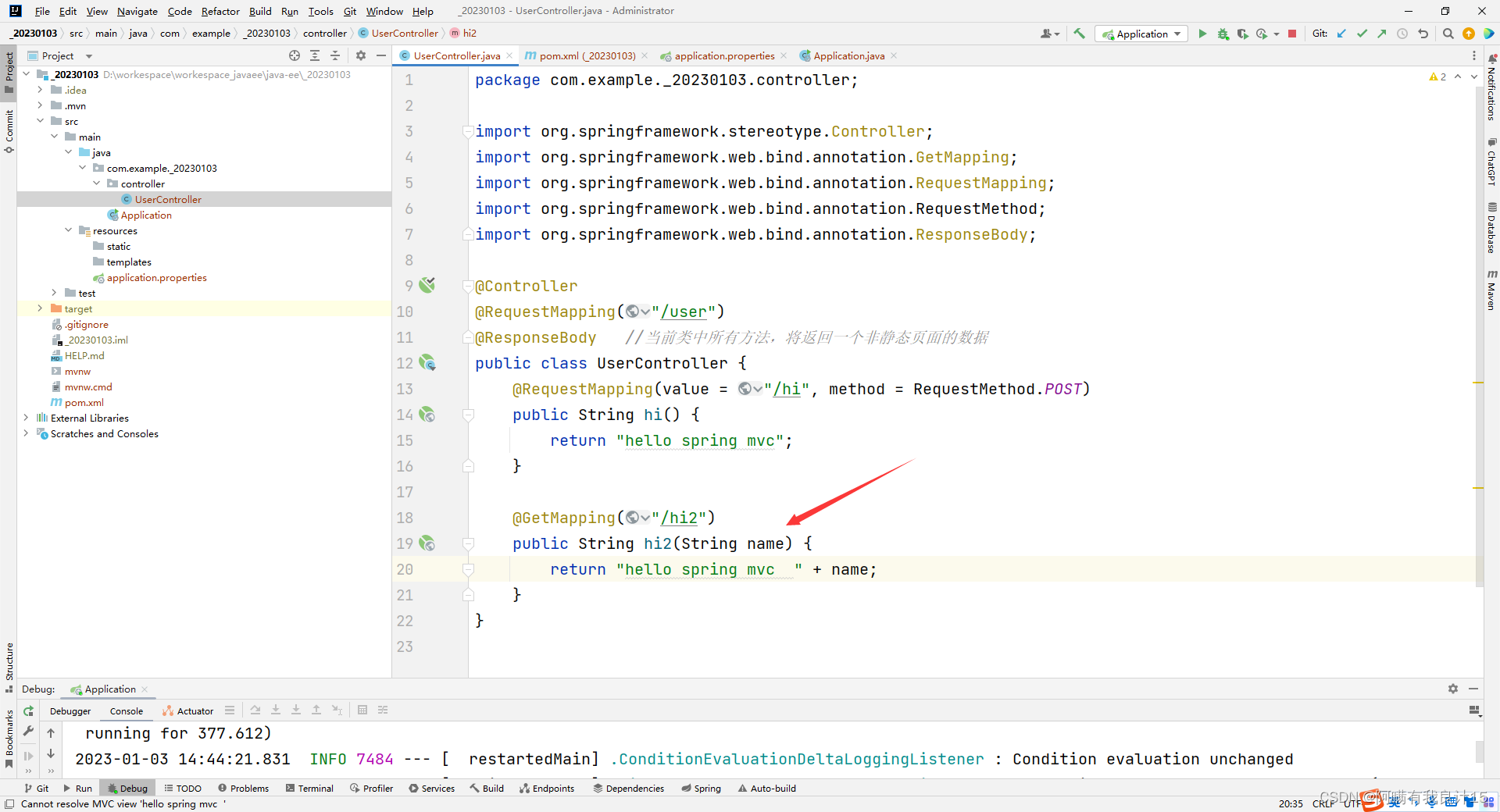Image resolution: width=1500 pixels, height=812 pixels.
Task: Open the Refactor menu
Action: pos(220,11)
